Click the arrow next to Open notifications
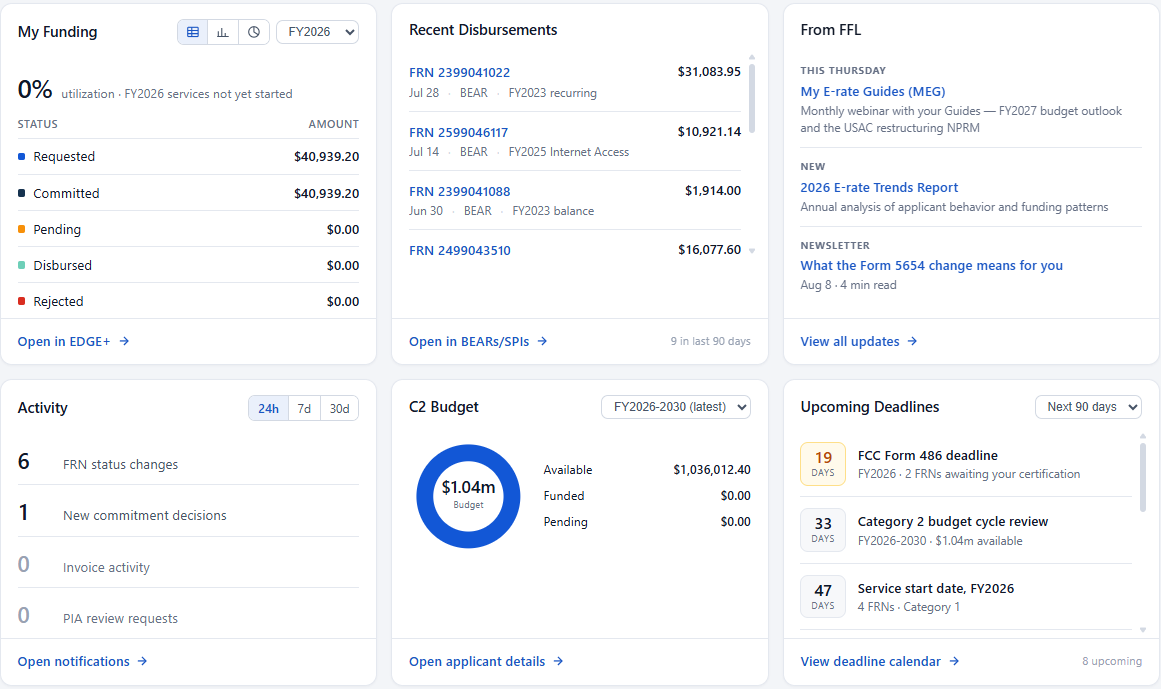Viewport: 1161px width, 689px height. pos(142,662)
